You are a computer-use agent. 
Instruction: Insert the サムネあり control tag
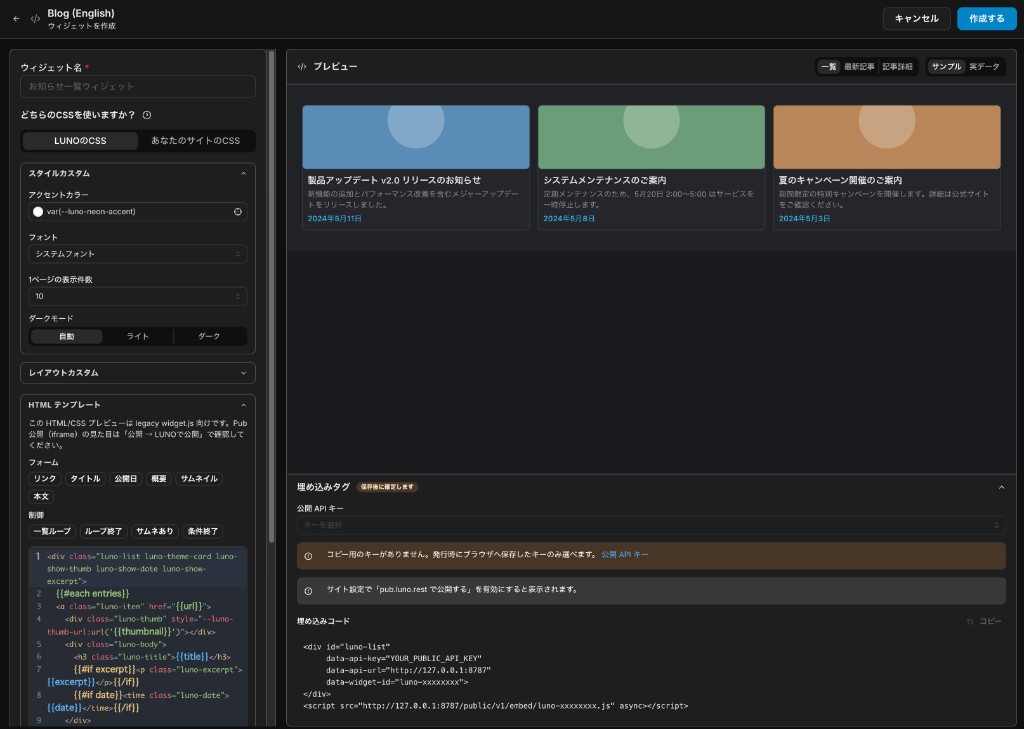coord(155,532)
